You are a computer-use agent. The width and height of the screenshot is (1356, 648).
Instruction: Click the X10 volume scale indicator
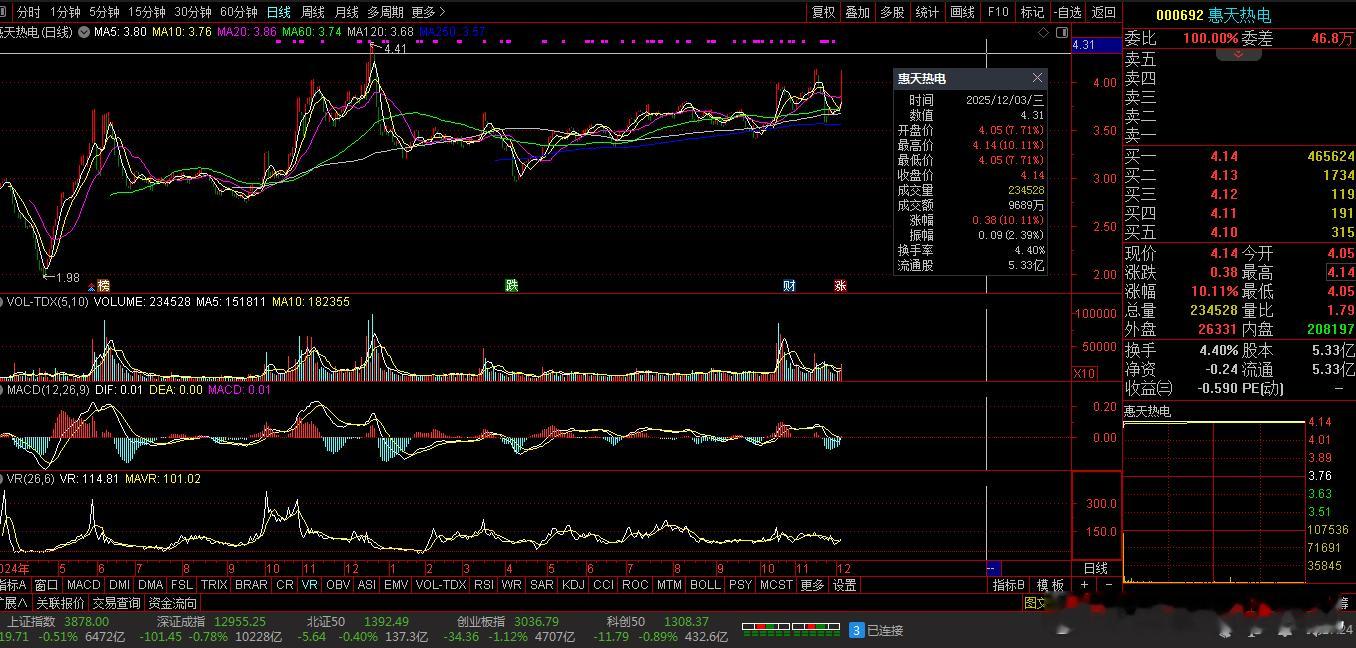click(1083, 373)
